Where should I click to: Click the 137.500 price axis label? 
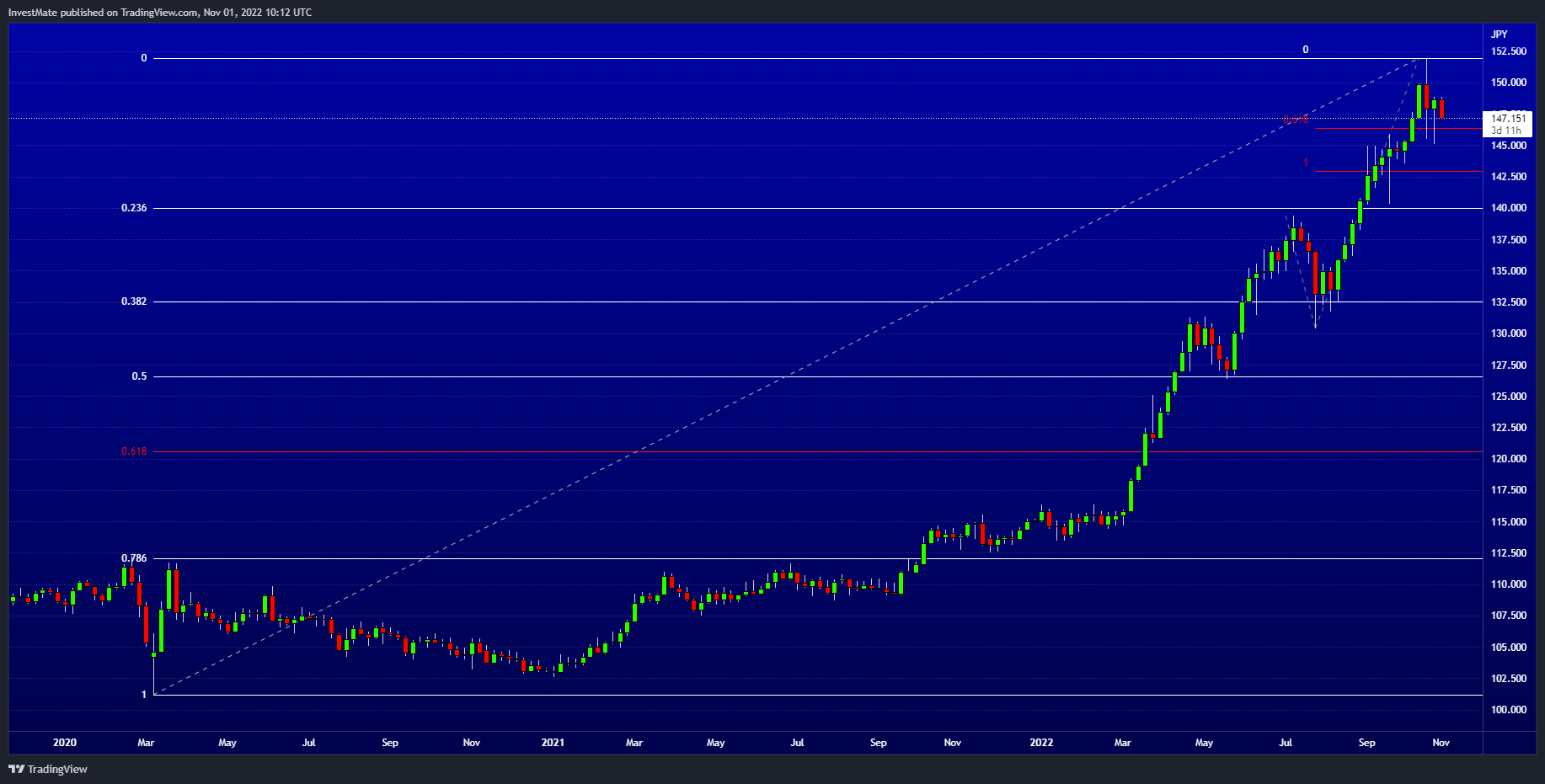1508,240
